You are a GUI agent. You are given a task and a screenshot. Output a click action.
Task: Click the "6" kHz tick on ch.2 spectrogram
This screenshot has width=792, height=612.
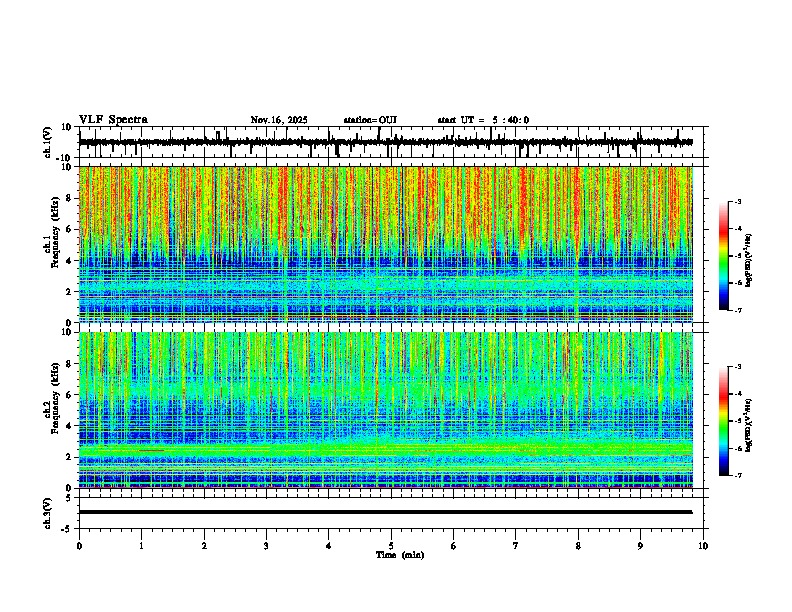pos(70,395)
